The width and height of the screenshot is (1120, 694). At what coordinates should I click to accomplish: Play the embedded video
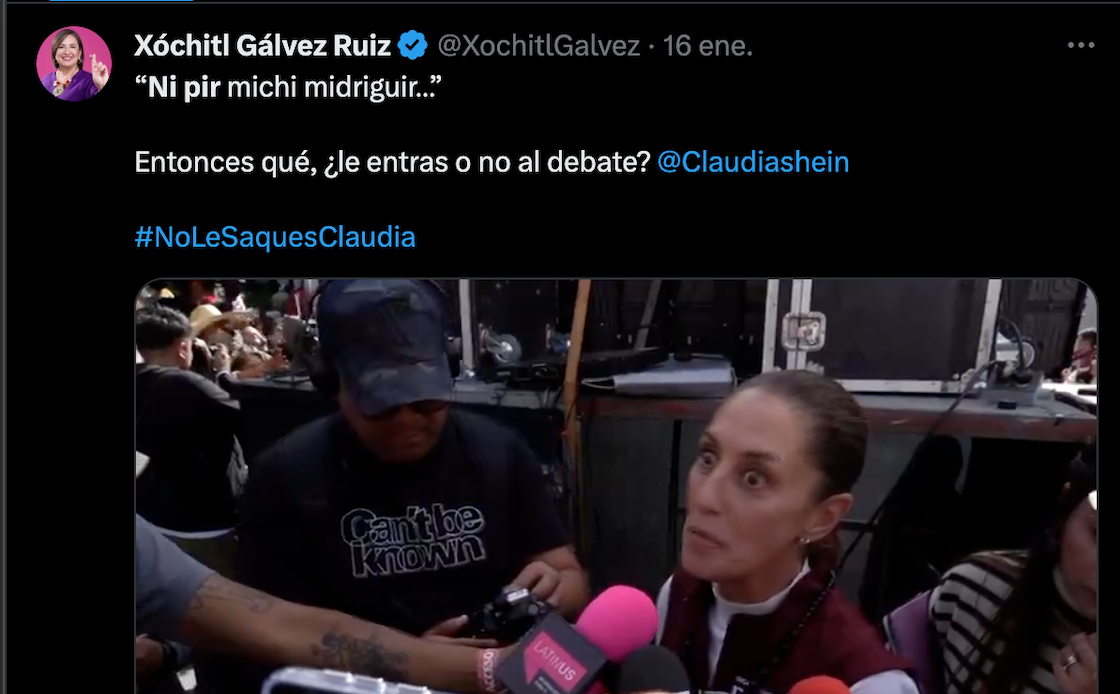[616, 486]
